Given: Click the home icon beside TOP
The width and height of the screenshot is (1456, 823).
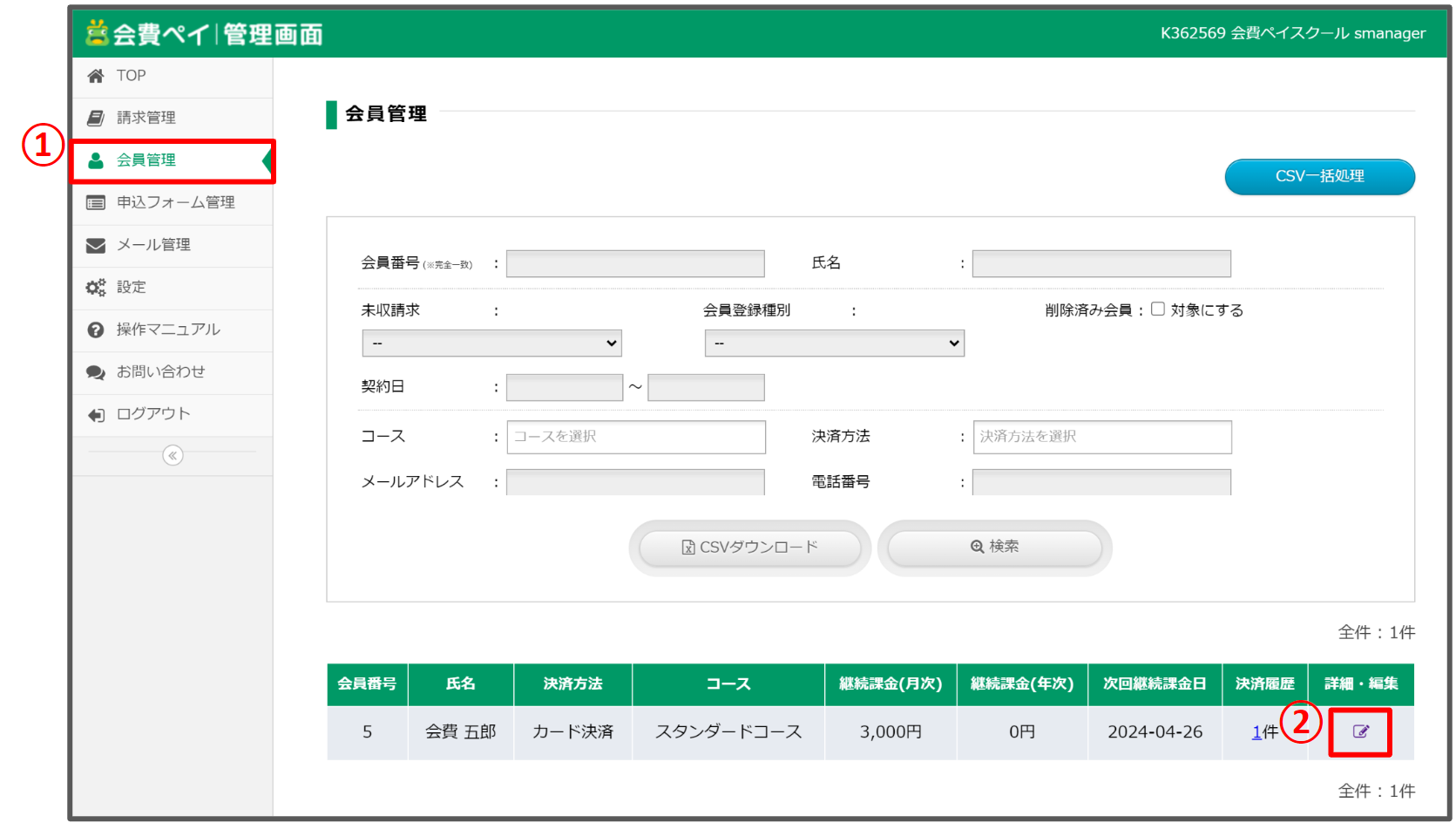Looking at the screenshot, I should pyautogui.click(x=96, y=76).
